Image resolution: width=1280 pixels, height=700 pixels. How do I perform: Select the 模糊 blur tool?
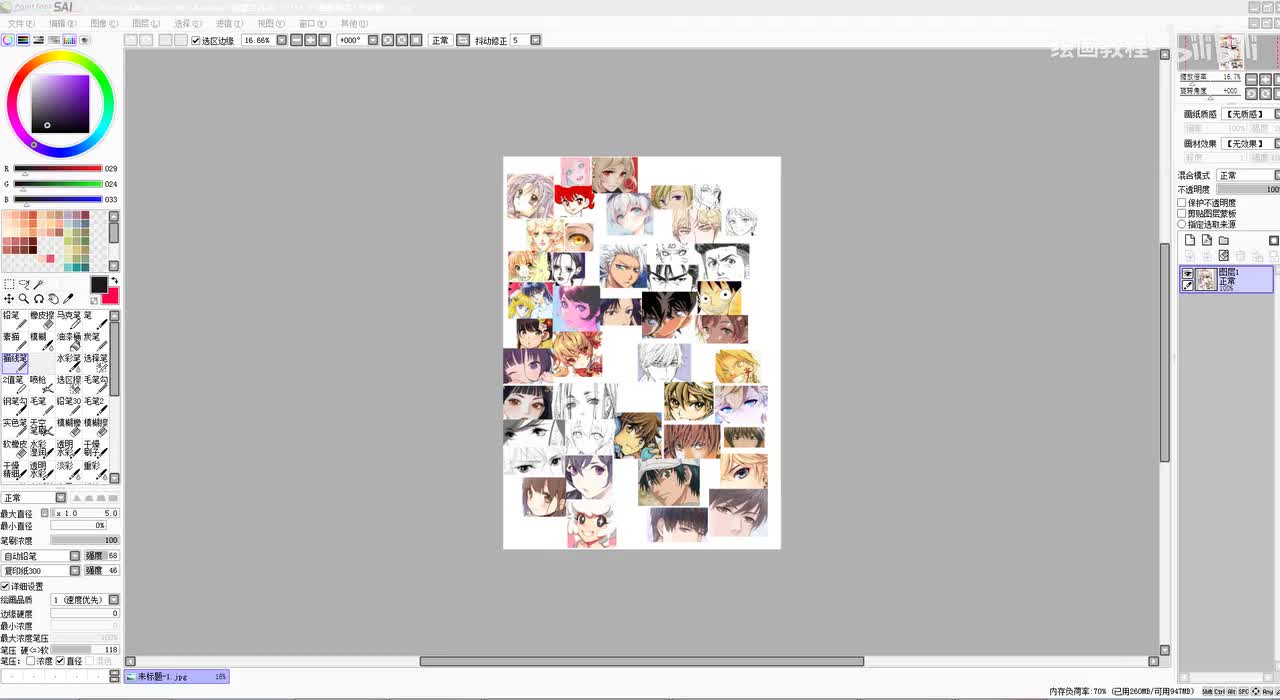(41, 342)
